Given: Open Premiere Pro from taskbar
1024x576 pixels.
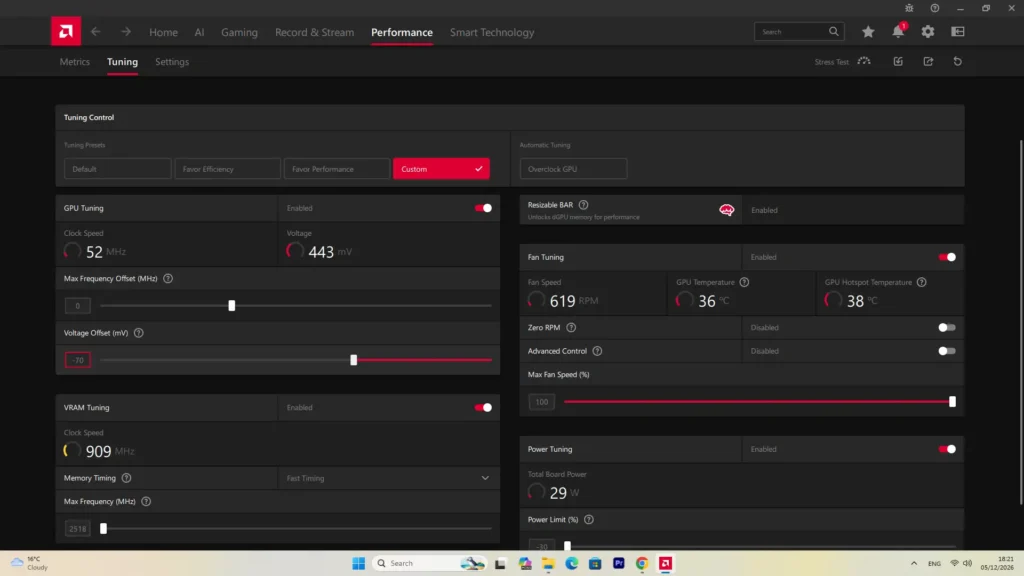Looking at the screenshot, I should coord(618,563).
